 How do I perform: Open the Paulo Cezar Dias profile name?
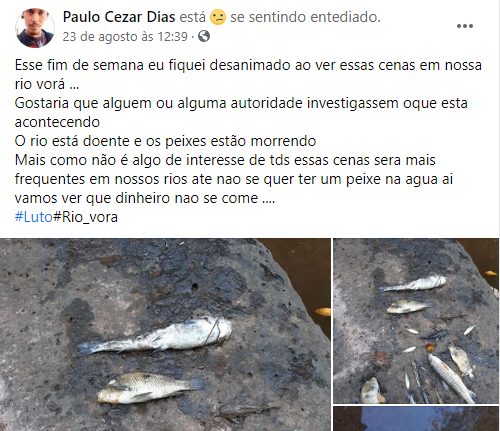pos(119,17)
